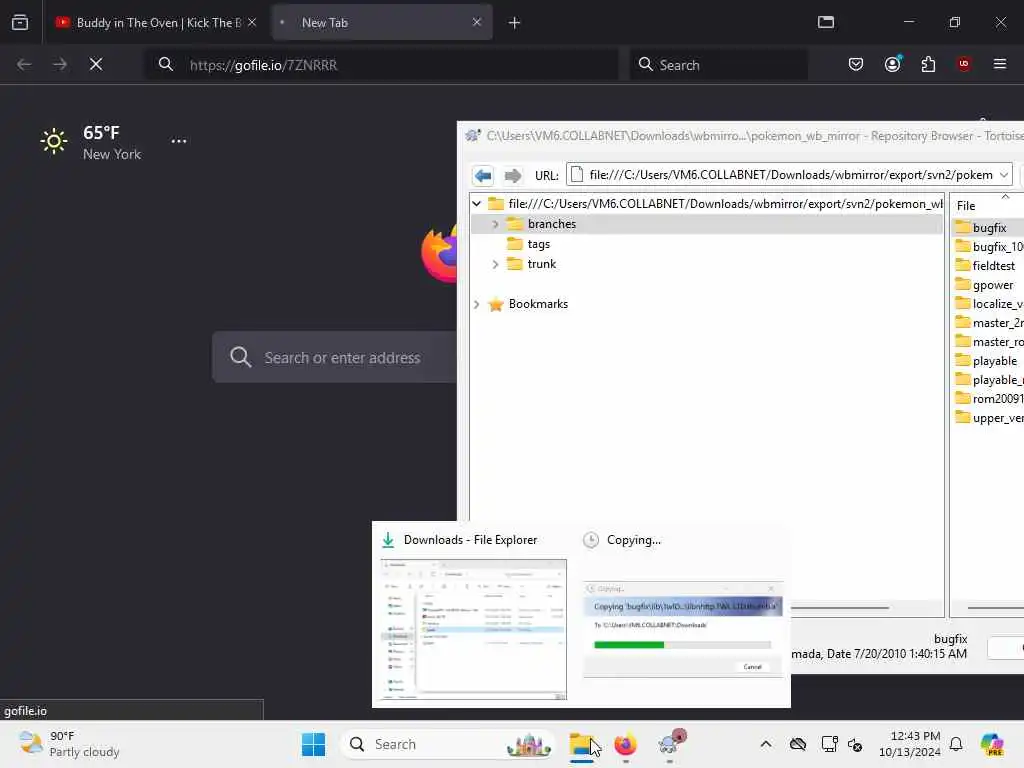Open the Copilot preview taskbar icon
Screen dimensions: 1024x768
click(x=992, y=744)
